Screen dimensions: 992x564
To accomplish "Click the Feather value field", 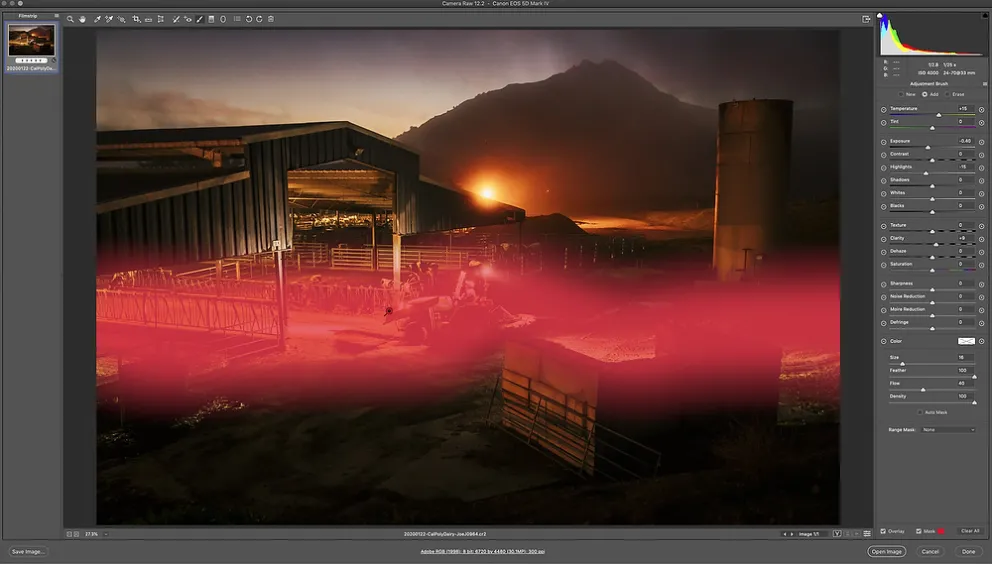I will [x=965, y=370].
